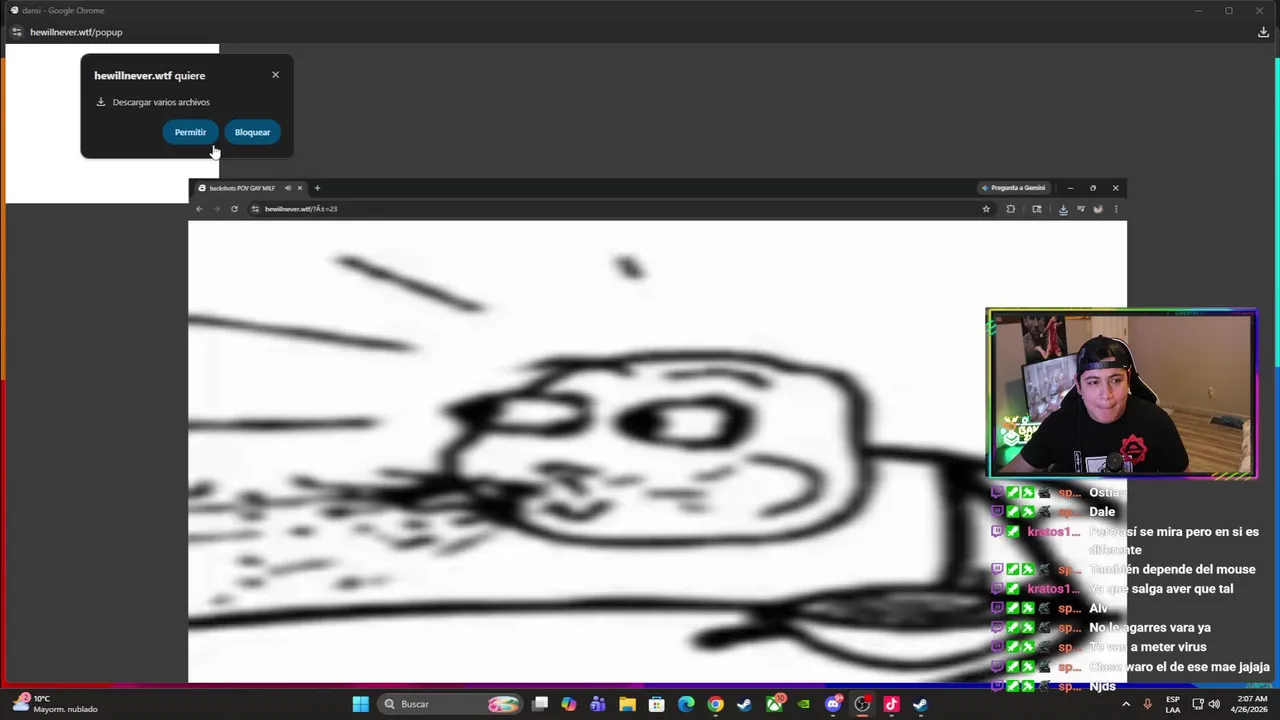Open media controls icon in inner Chrome toolbar
Screen dimensions: 1280x720
click(x=1081, y=209)
